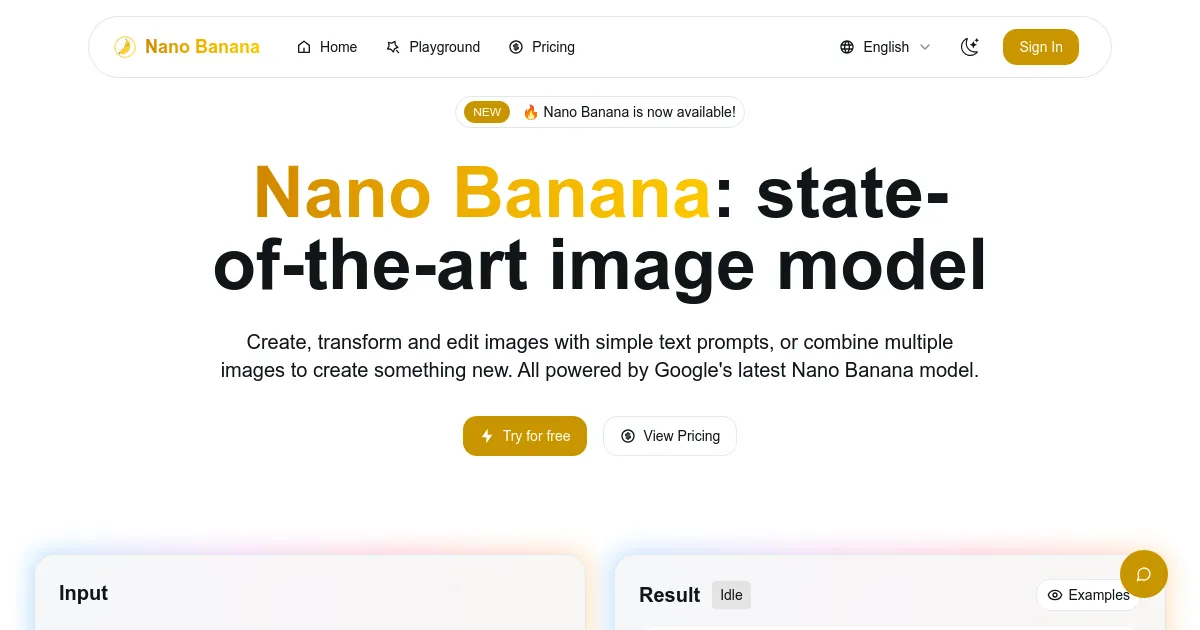This screenshot has width=1200, height=630.
Task: Click the icon next to Playground
Action: click(x=393, y=46)
